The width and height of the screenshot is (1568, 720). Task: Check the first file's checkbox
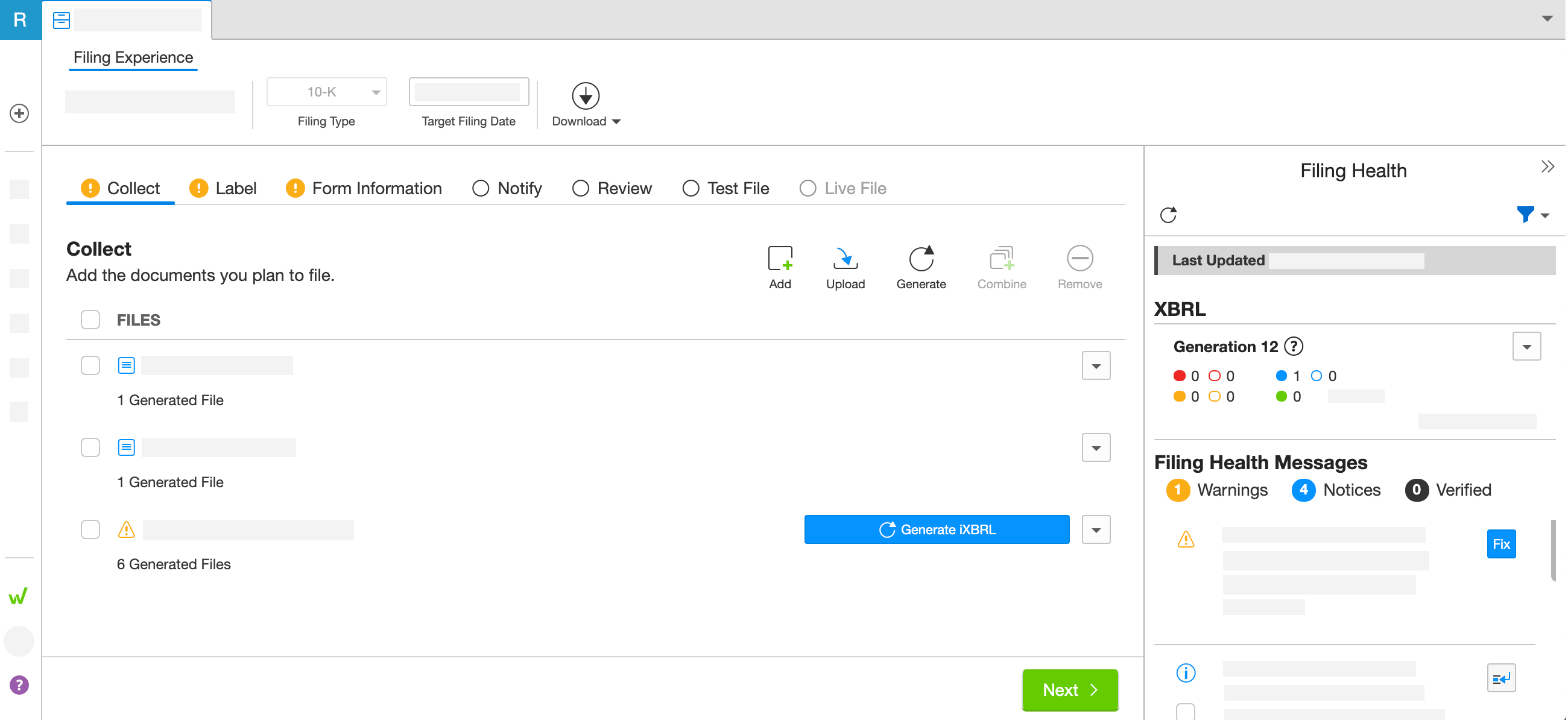coord(90,365)
